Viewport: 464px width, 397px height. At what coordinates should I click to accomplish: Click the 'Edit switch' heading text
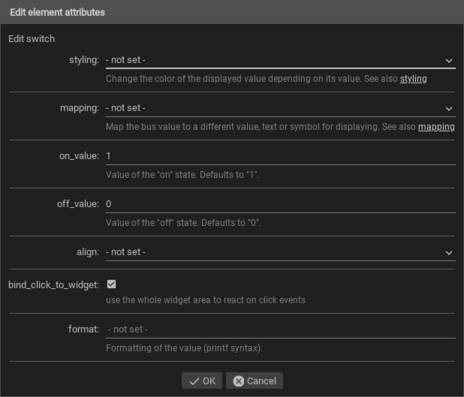pyautogui.click(x=32, y=39)
